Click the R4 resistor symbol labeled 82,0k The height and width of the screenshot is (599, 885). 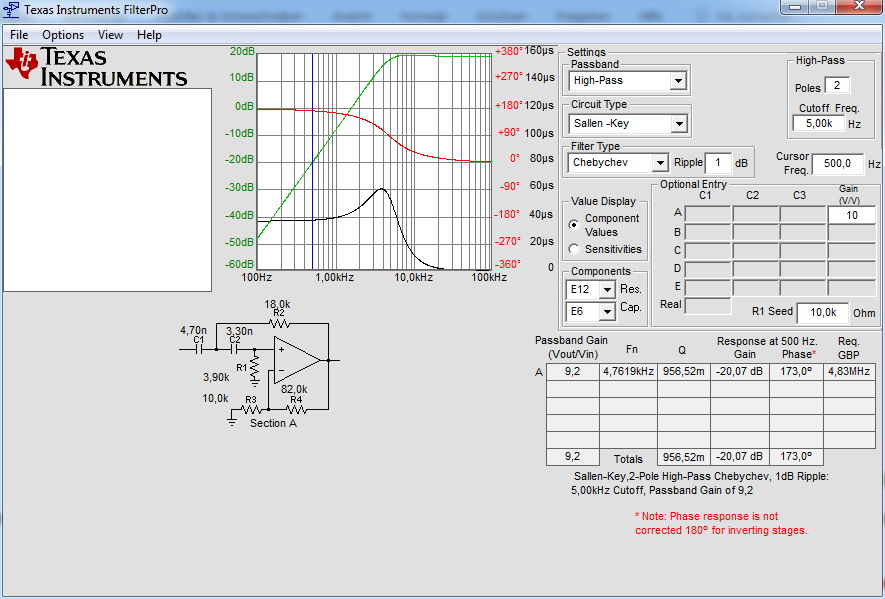pos(296,409)
